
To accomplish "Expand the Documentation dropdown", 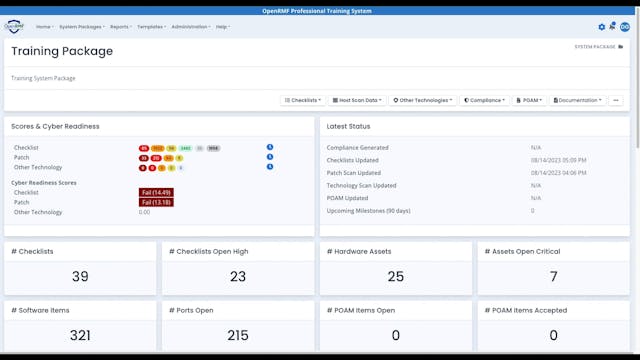I will (577, 100).
